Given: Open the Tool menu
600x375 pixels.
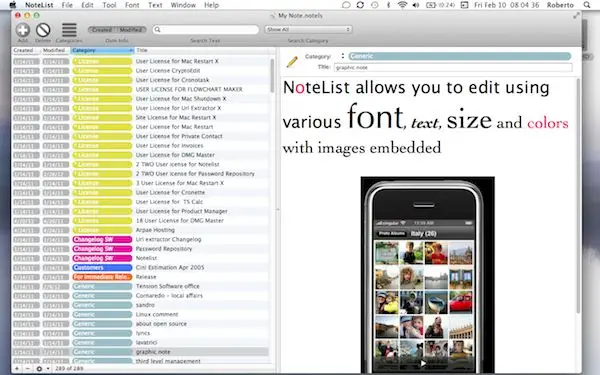Looking at the screenshot, I should coord(109,5).
